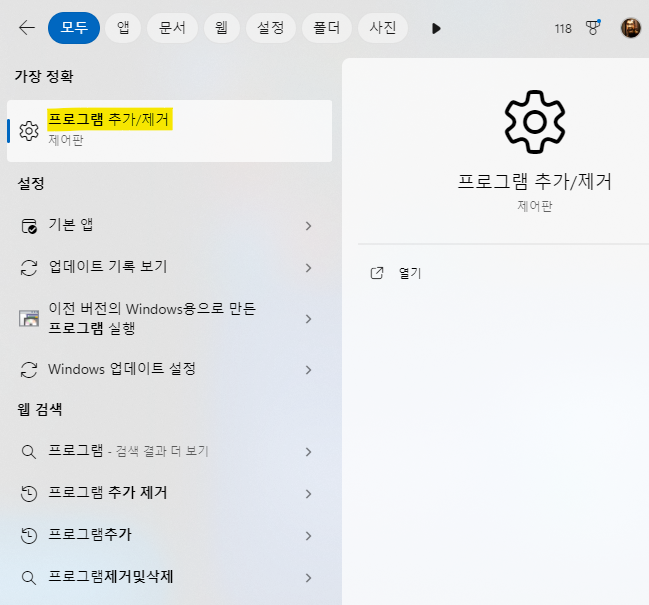Click the large gear icon in preview pane

535,122
